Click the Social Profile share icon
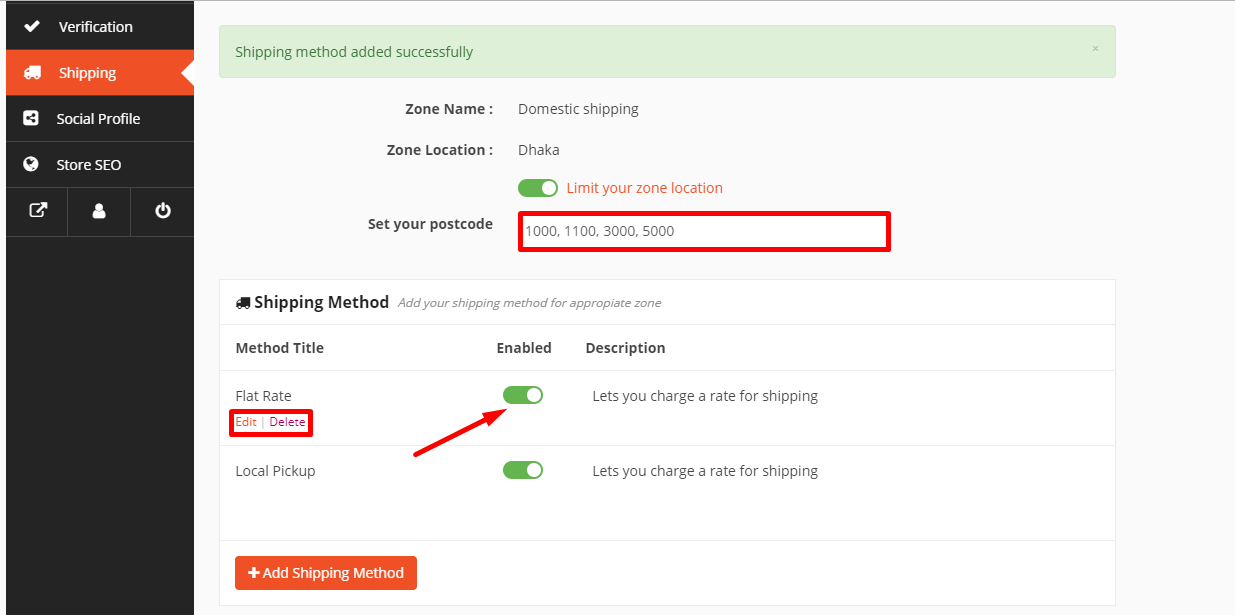Screen dimensions: 1235x615 pos(31,119)
